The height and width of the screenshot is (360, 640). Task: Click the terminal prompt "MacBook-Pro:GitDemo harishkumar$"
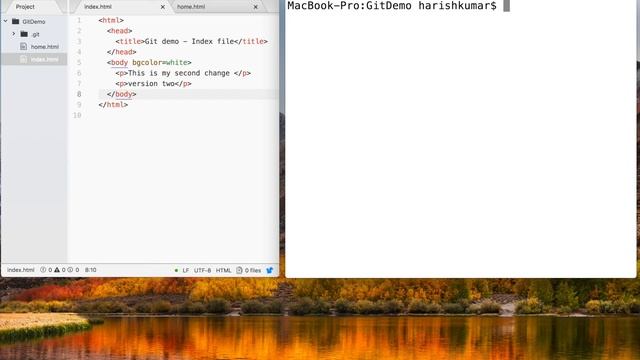392,6
